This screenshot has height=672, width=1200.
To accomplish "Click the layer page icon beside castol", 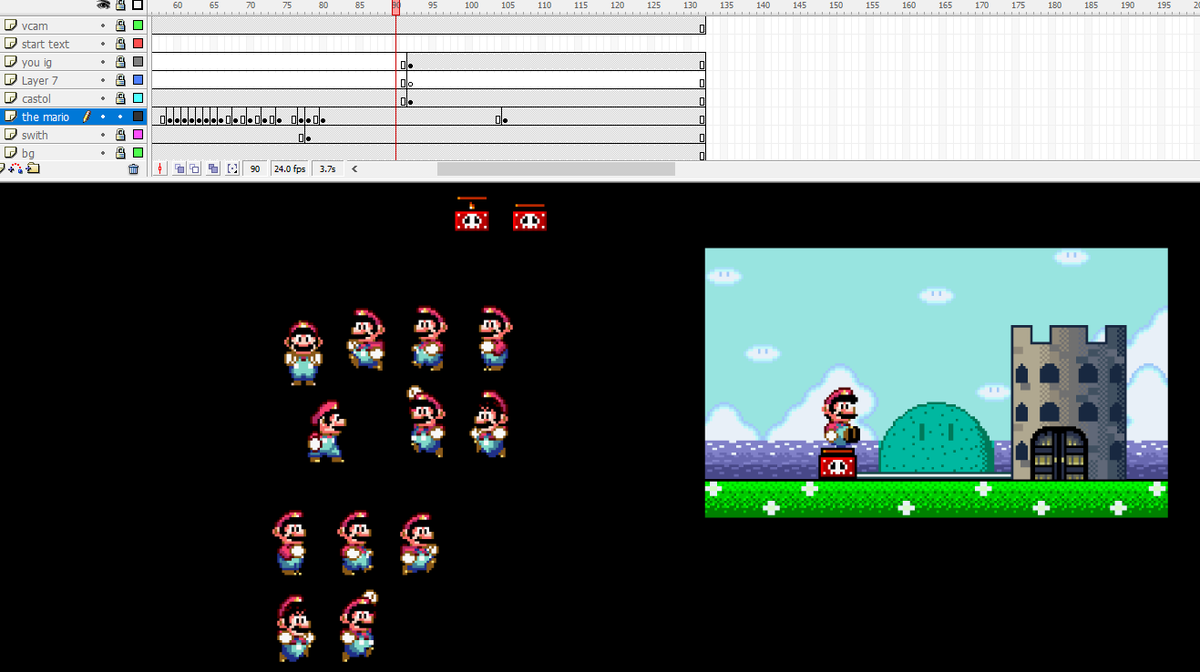I will 10,99.
